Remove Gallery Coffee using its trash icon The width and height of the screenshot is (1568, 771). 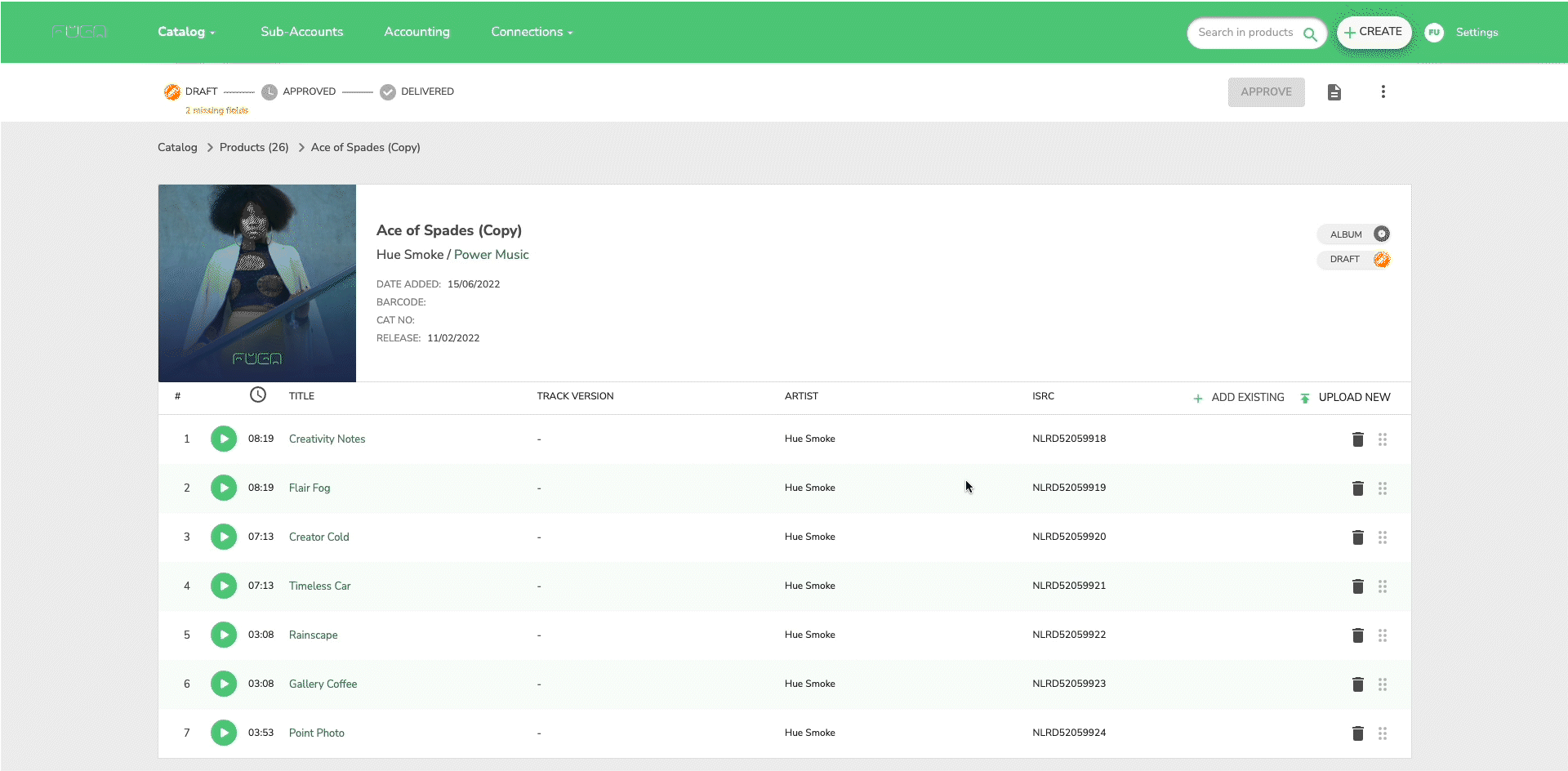tap(1358, 684)
